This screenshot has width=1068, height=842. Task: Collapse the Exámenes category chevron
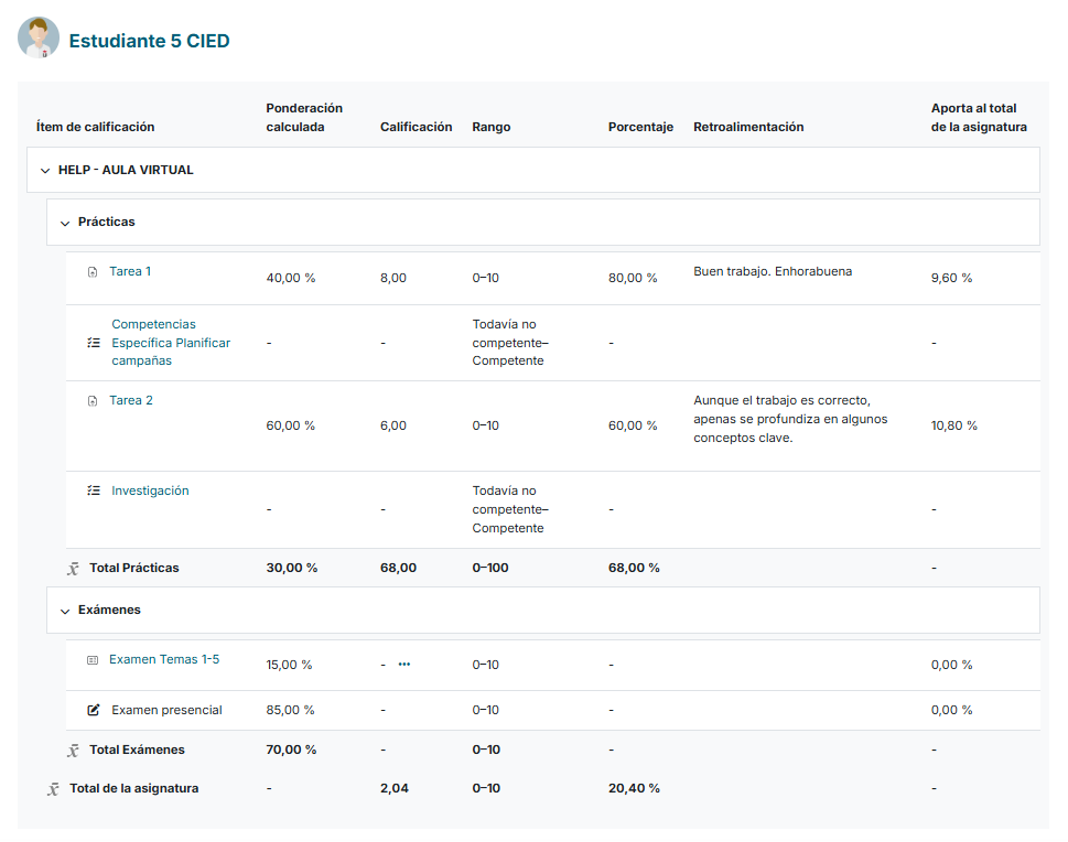tap(65, 611)
